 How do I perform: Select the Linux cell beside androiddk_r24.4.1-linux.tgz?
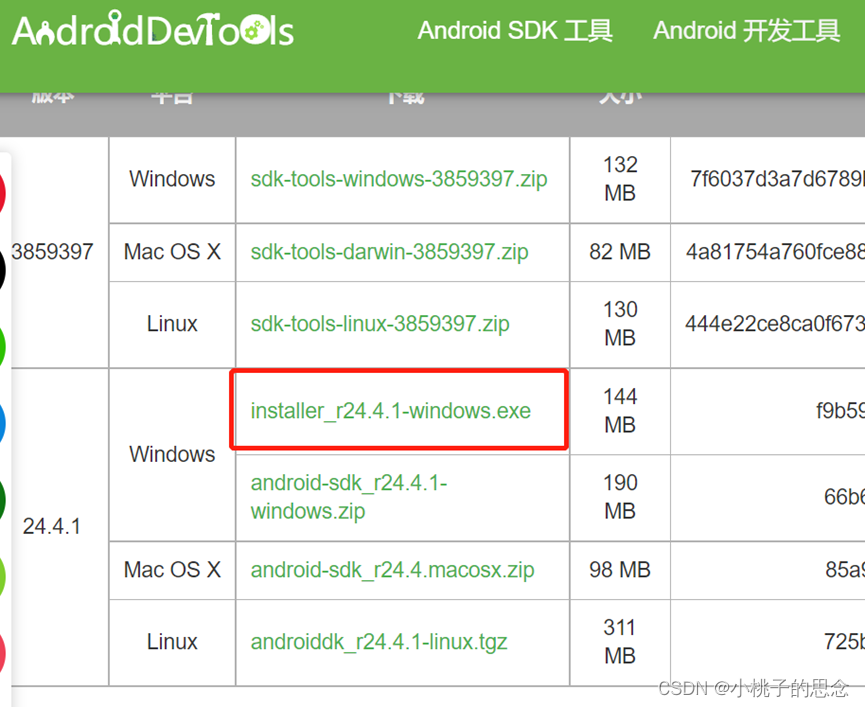172,642
